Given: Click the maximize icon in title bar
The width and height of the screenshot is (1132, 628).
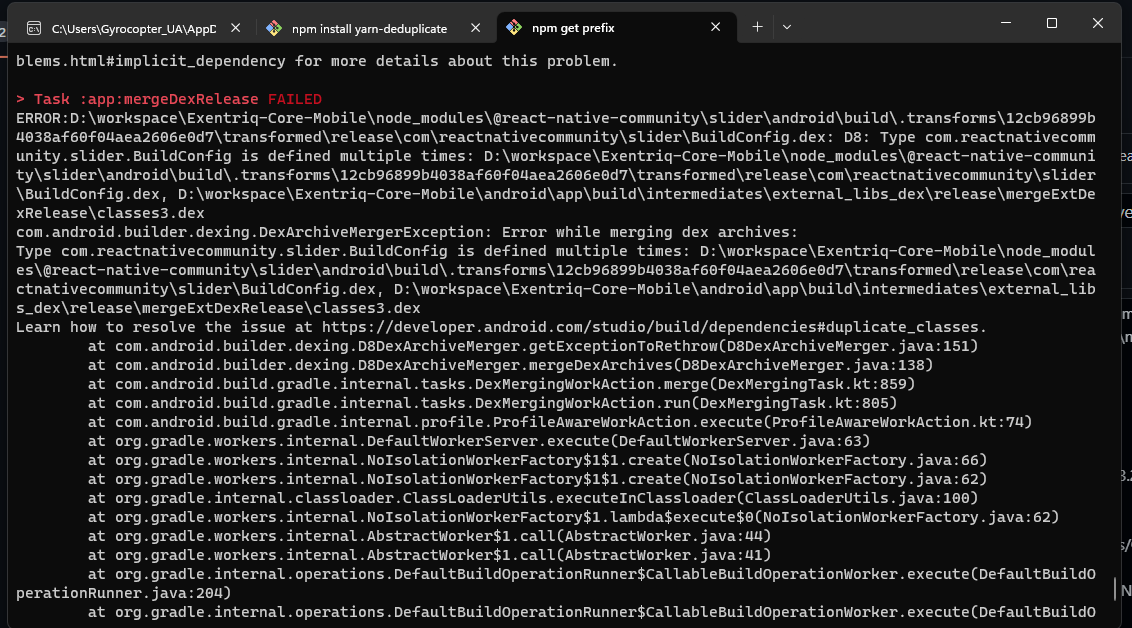Looking at the screenshot, I should 1051,22.
